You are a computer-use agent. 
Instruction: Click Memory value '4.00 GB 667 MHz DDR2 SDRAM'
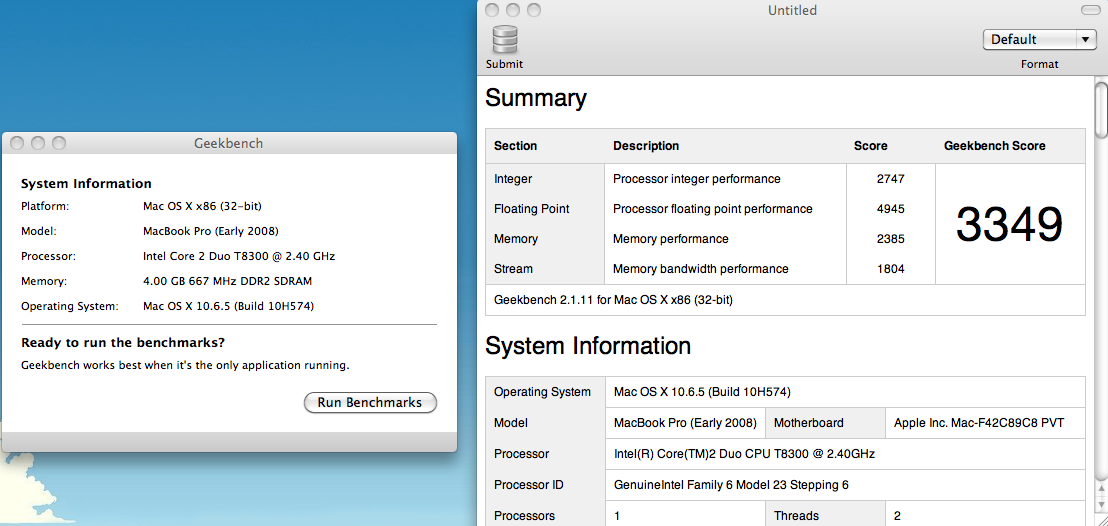227,281
